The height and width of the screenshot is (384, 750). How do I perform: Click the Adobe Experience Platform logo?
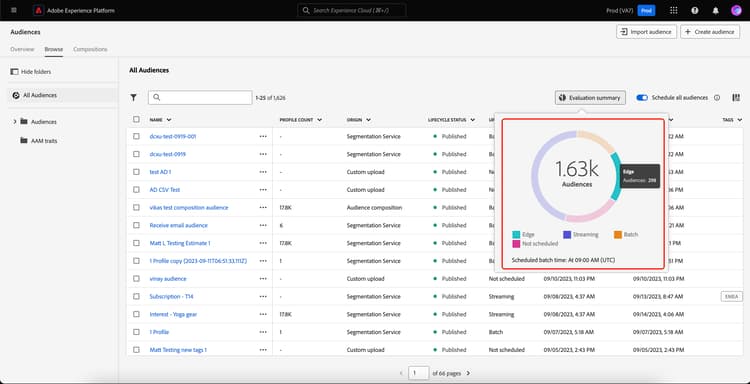point(39,11)
